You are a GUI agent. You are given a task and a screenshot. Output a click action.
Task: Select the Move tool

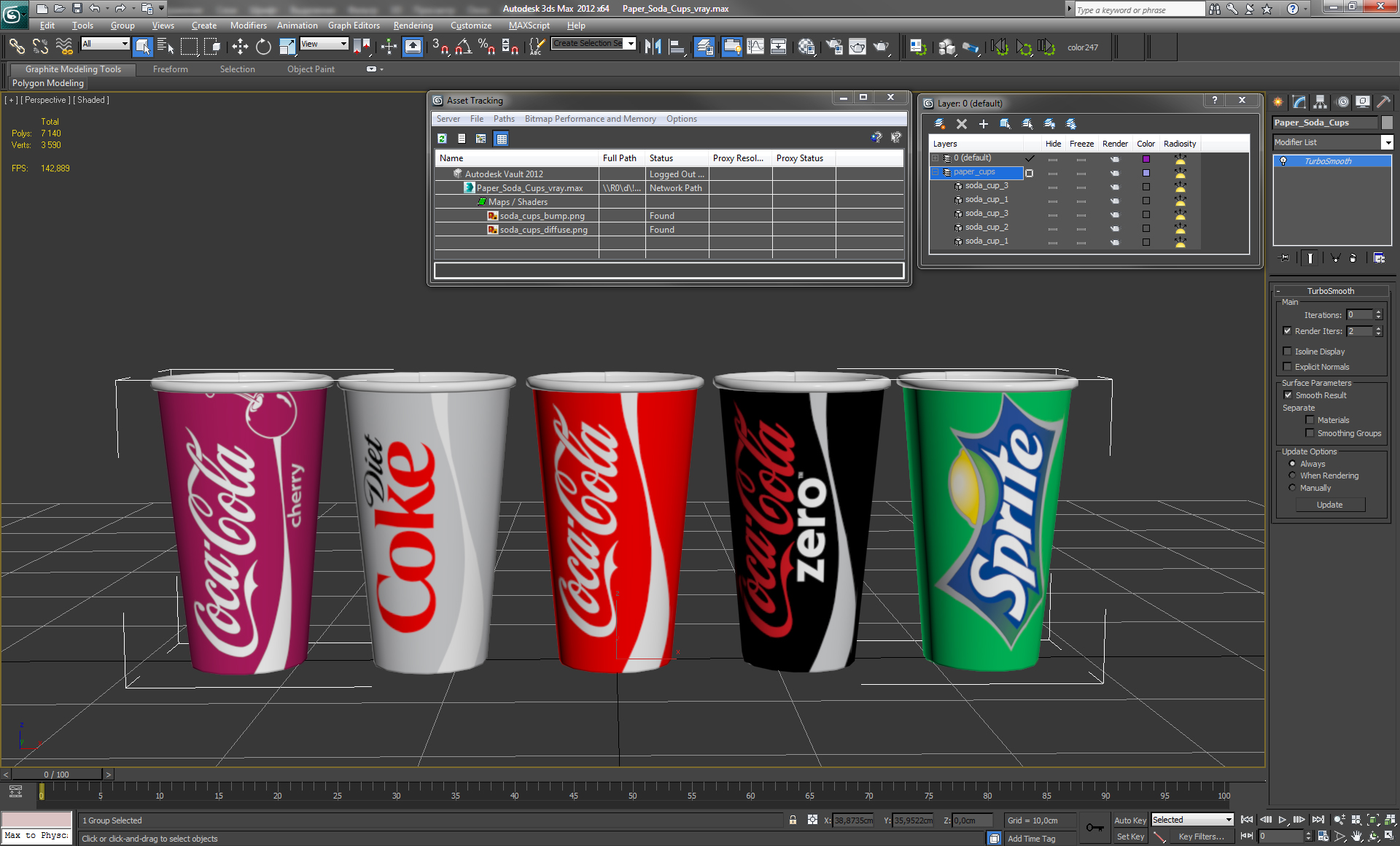240,47
